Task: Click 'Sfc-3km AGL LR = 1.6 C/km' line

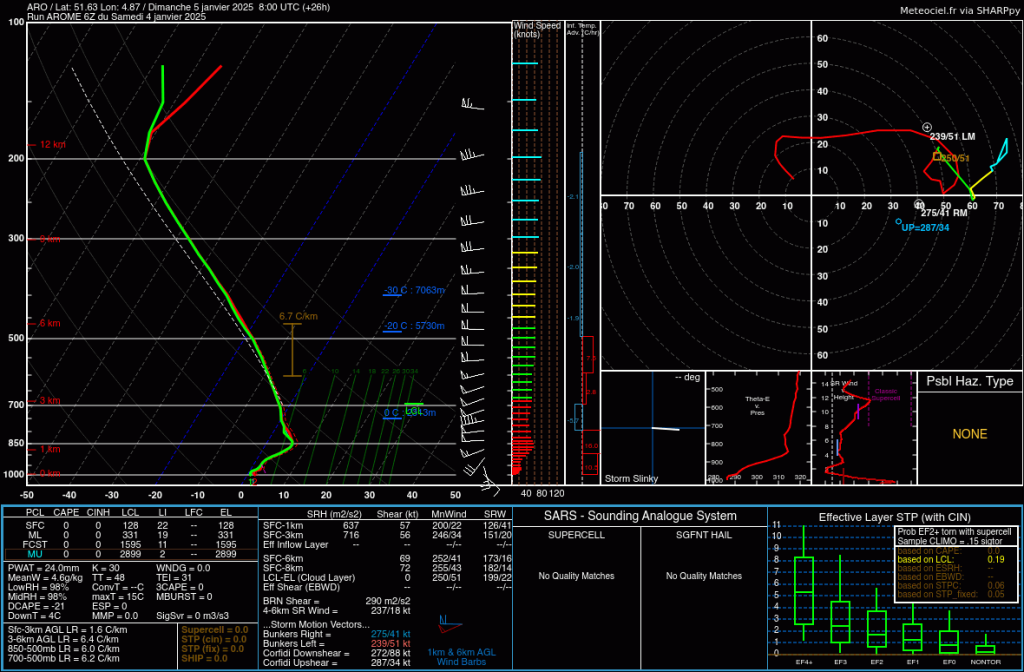Action: (x=67, y=630)
